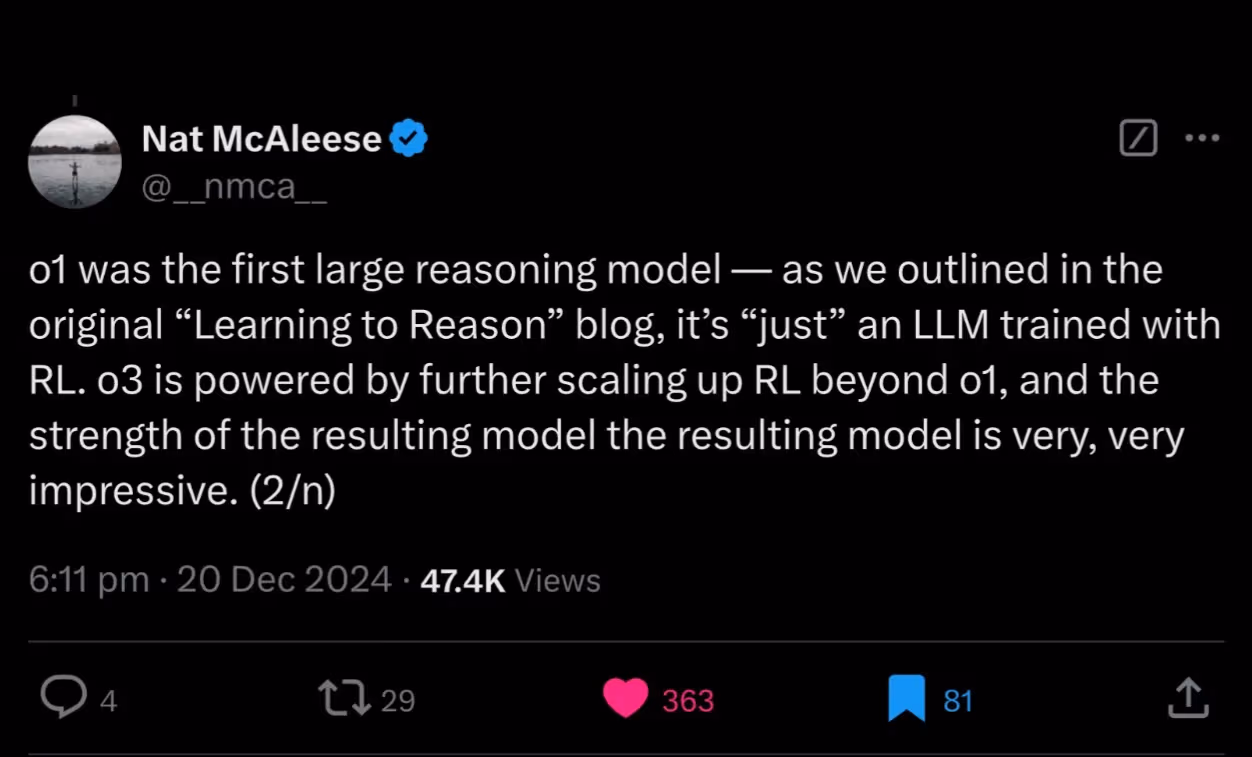1252x757 pixels.
Task: Repost using the retweet arrows icon
Action: tap(343, 698)
